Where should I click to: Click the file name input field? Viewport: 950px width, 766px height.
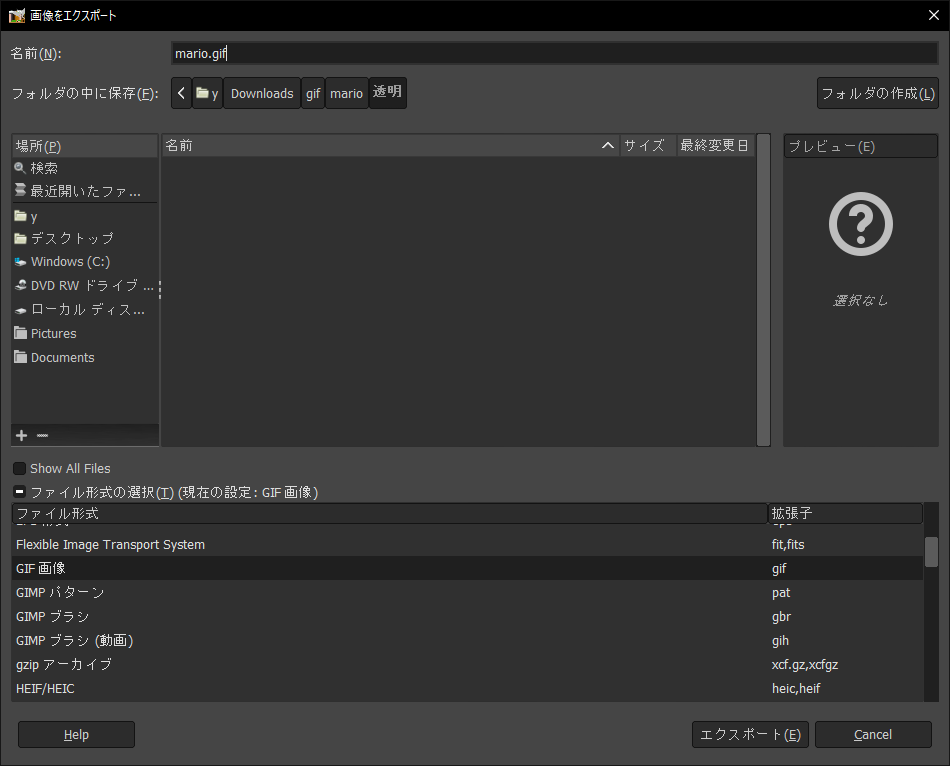[553, 53]
